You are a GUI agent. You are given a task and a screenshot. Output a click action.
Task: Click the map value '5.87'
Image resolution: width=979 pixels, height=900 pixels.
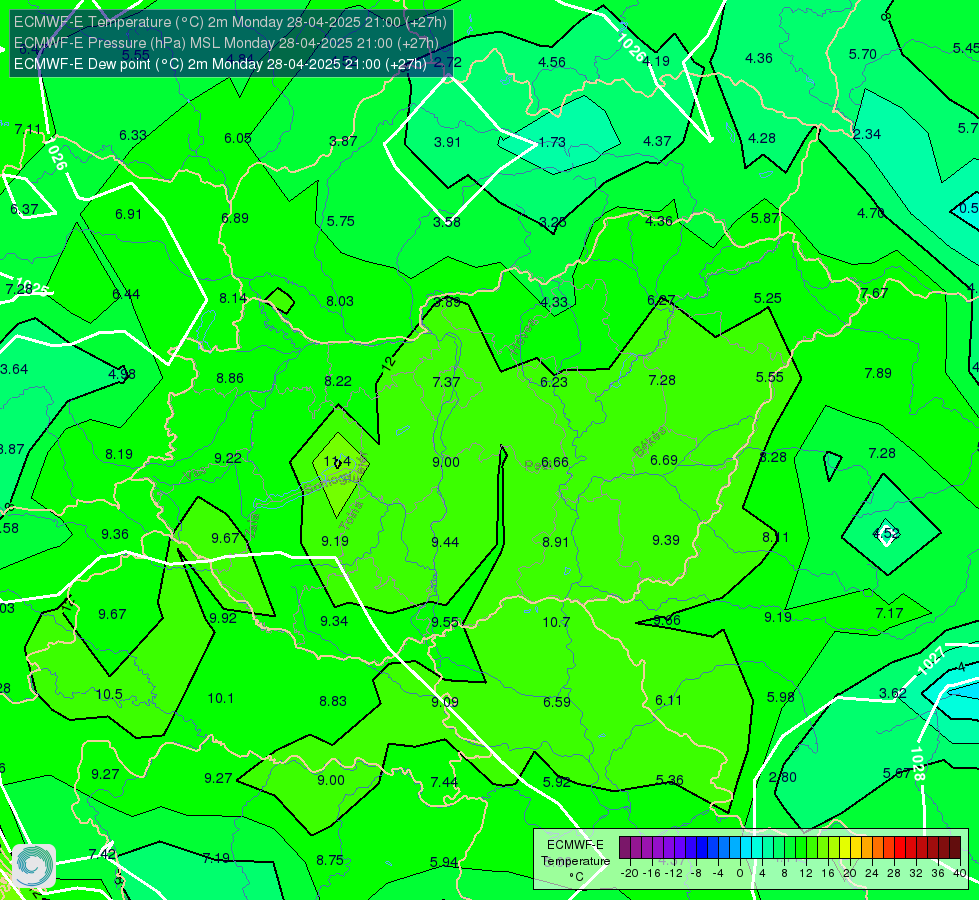(765, 219)
